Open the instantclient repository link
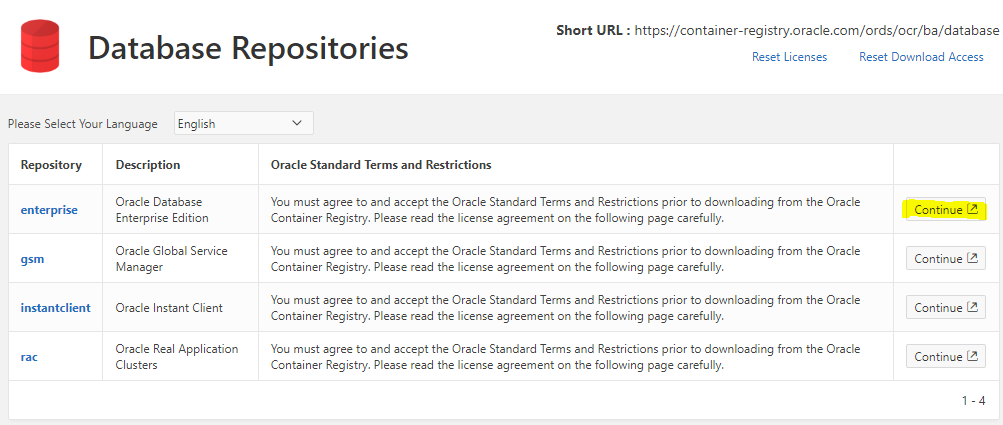1003x425 pixels. [55, 308]
